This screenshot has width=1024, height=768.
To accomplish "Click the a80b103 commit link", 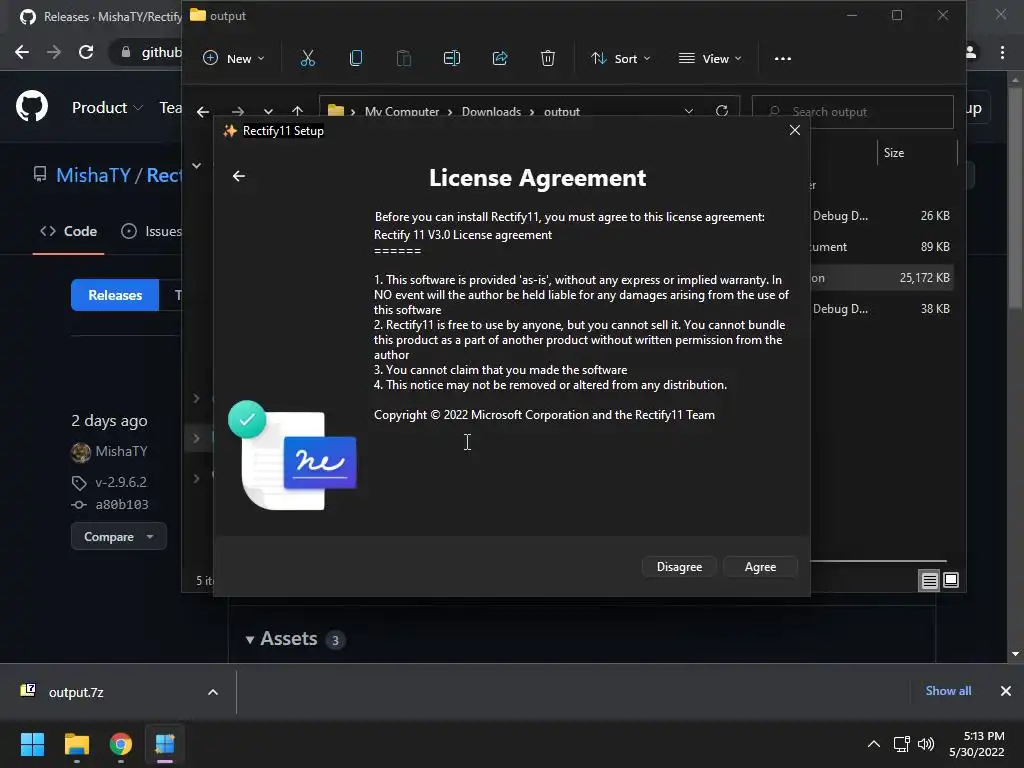I will [x=121, y=505].
